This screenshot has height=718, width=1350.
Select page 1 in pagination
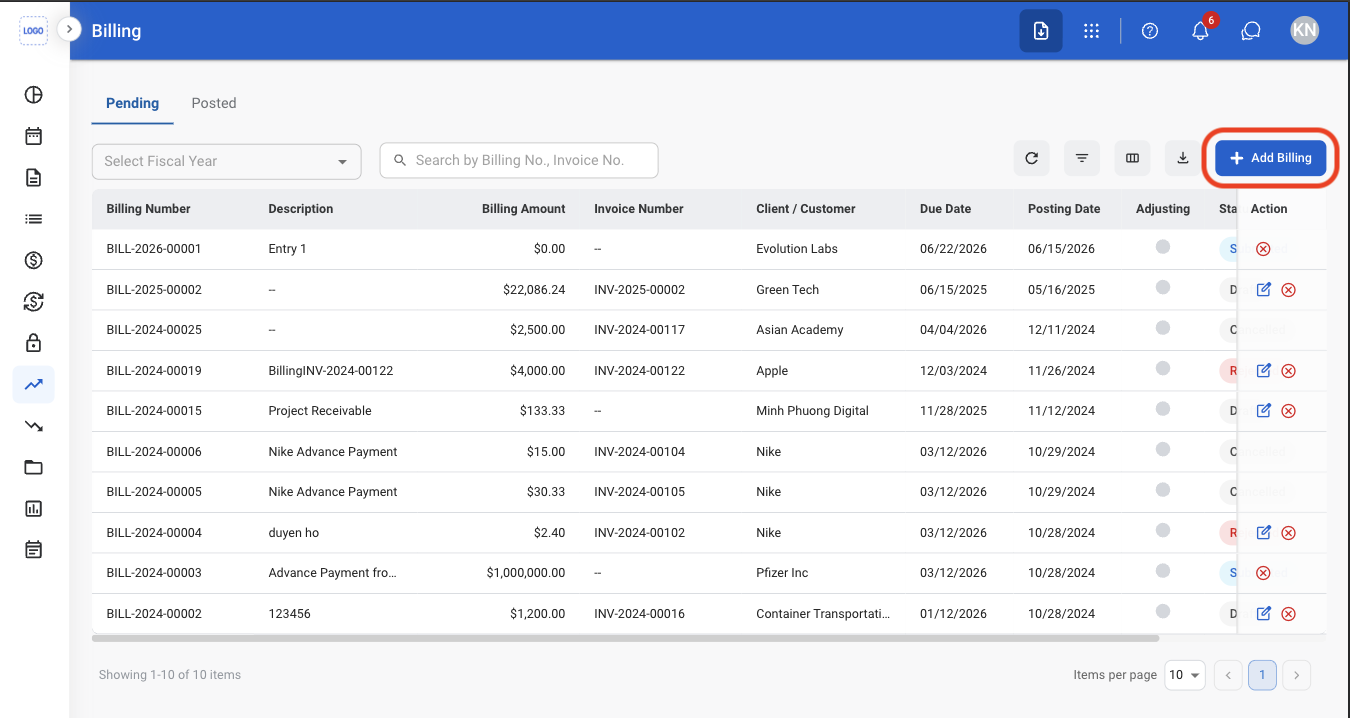click(1262, 675)
